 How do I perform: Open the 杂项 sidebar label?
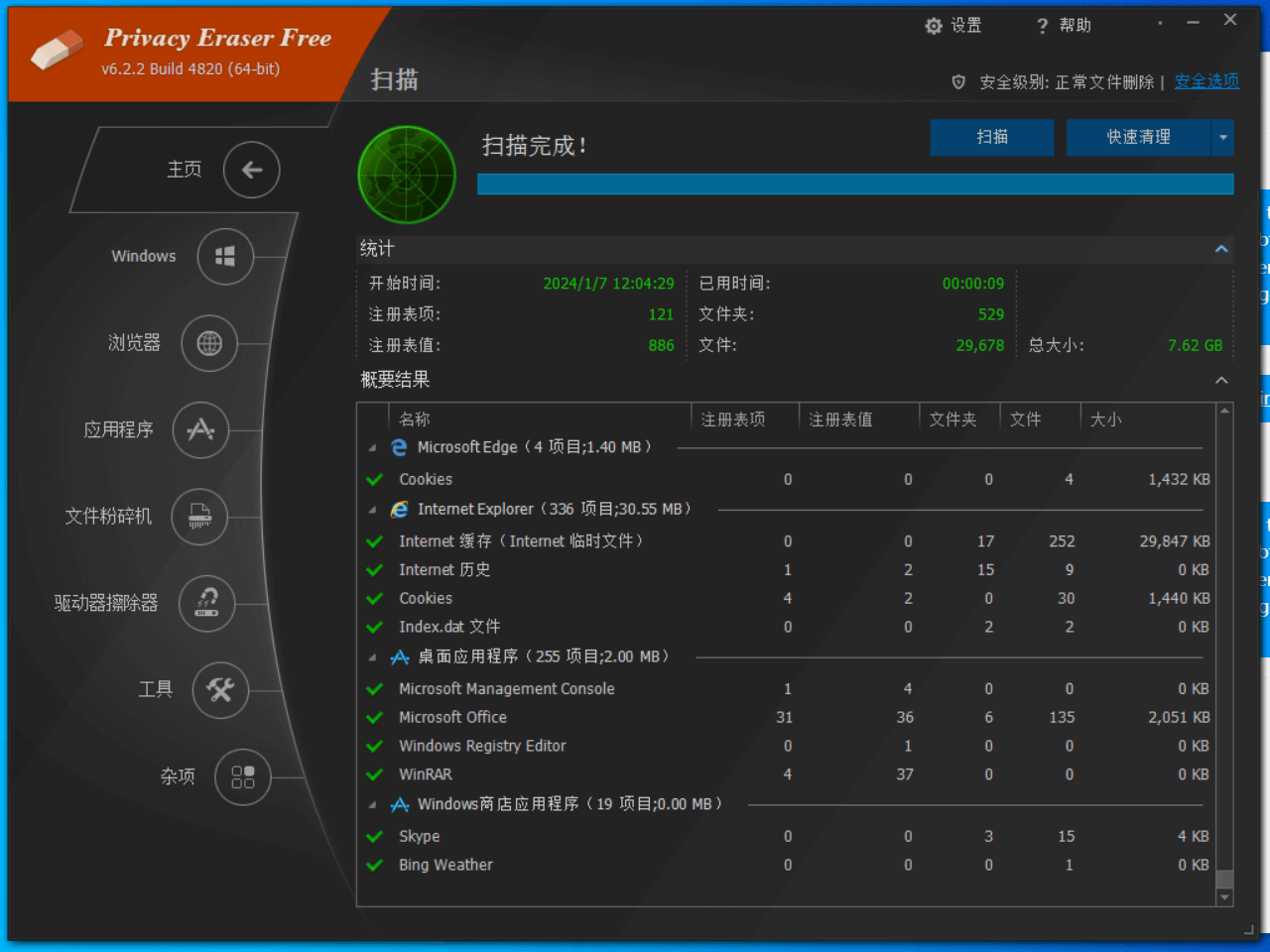click(x=178, y=776)
